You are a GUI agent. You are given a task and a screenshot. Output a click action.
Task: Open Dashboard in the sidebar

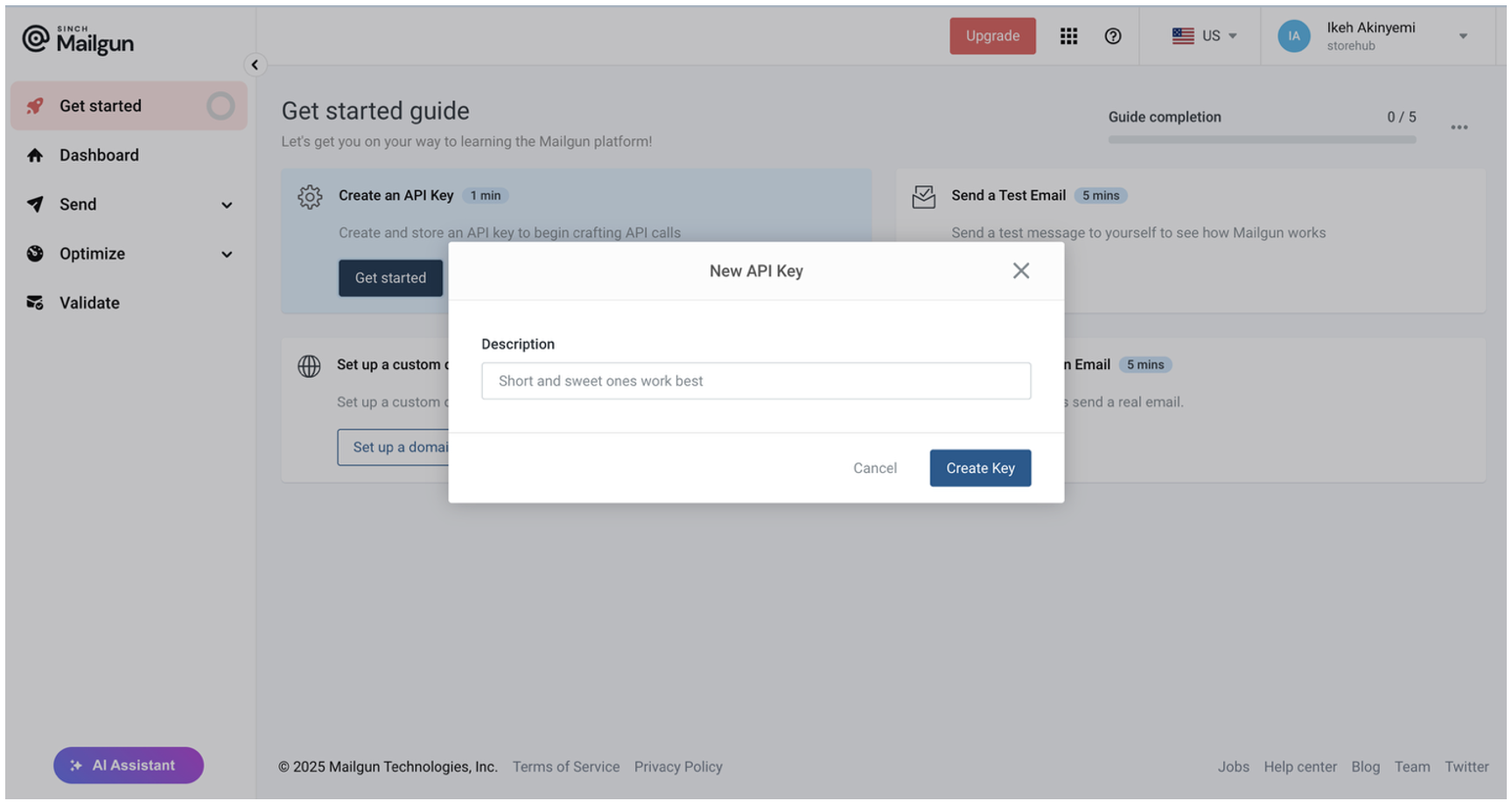(129, 155)
